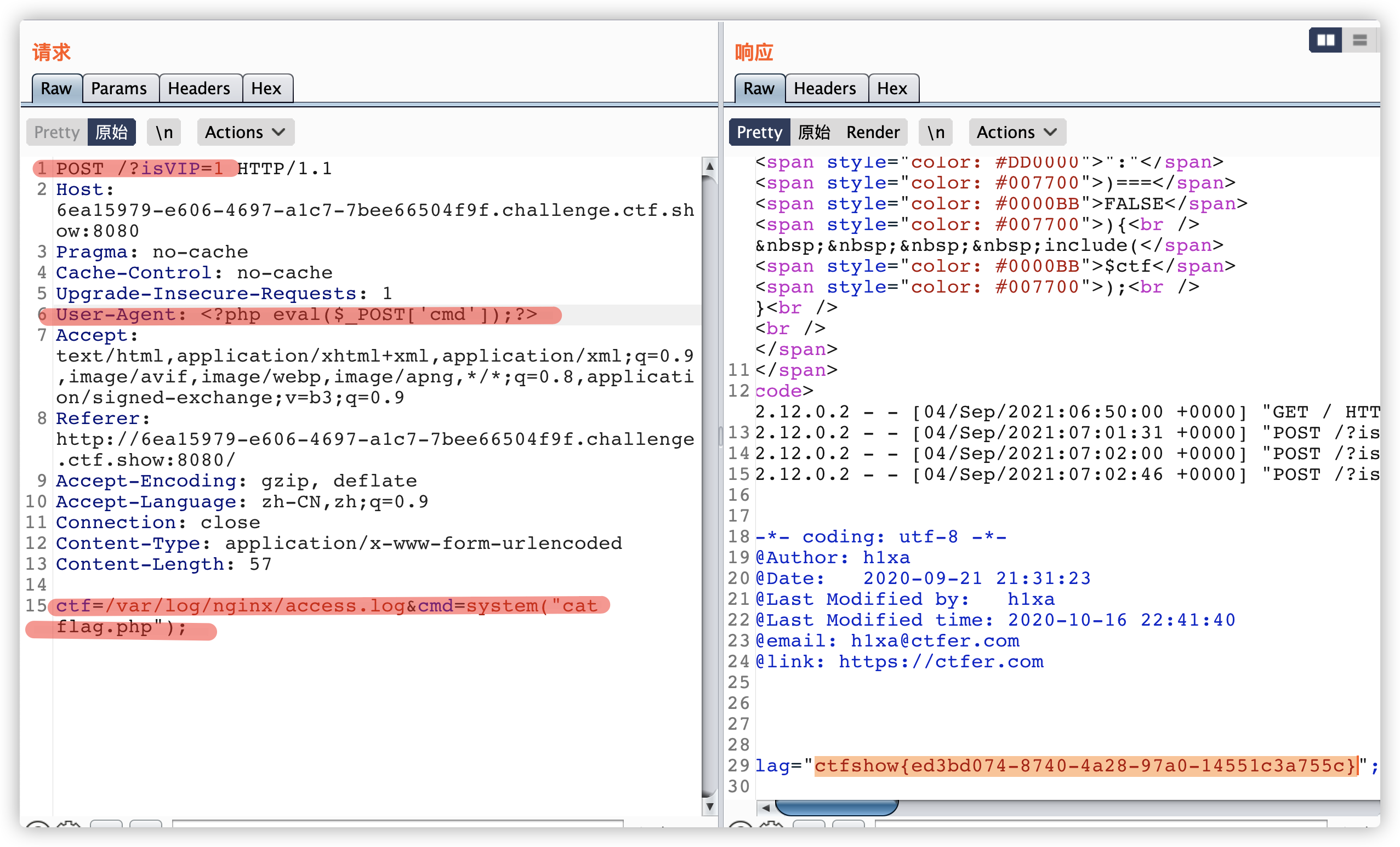Click scroll down arrow in request pane
Image resolution: width=1400 pixels, height=847 pixels.
tap(709, 806)
